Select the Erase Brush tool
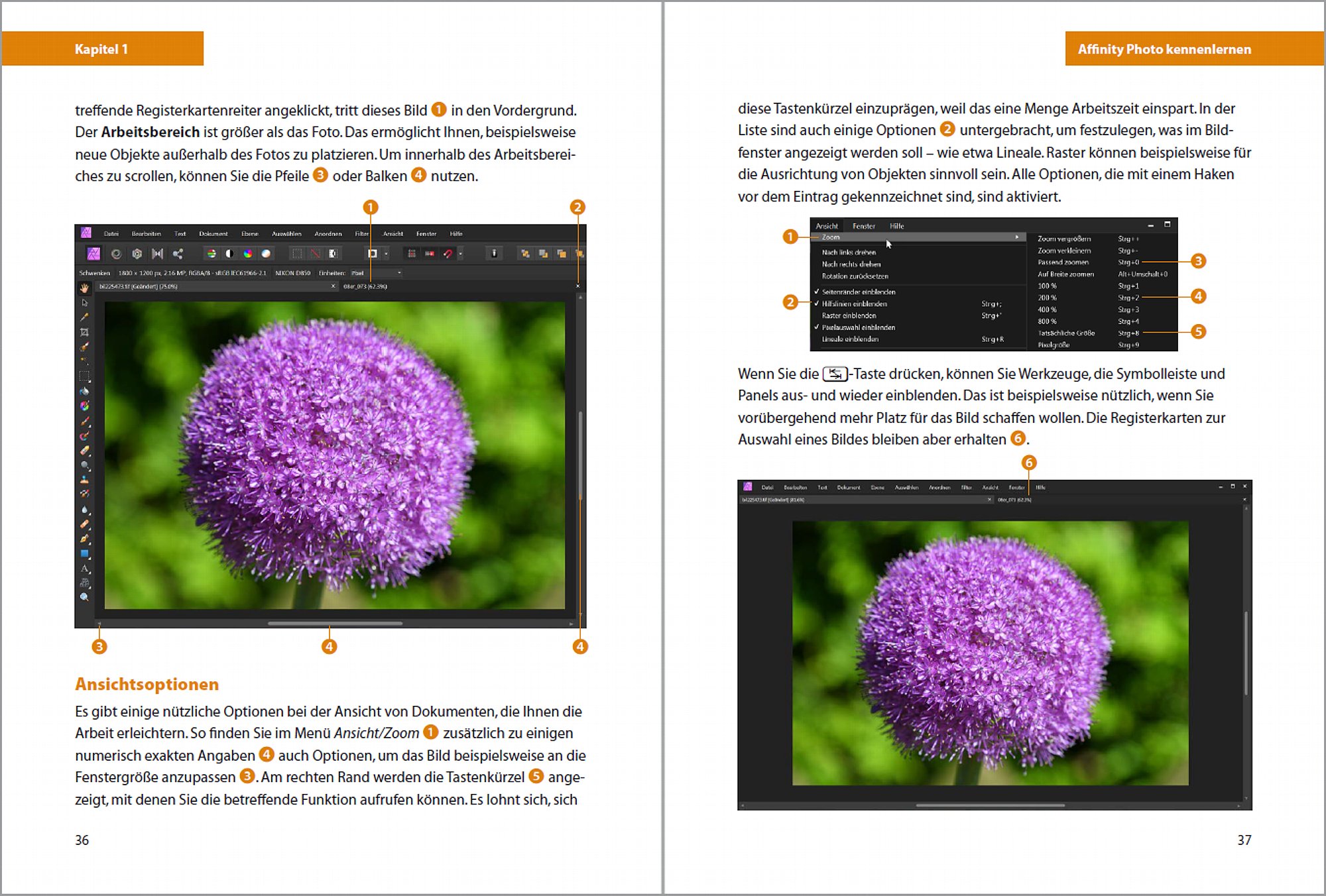 (x=85, y=450)
